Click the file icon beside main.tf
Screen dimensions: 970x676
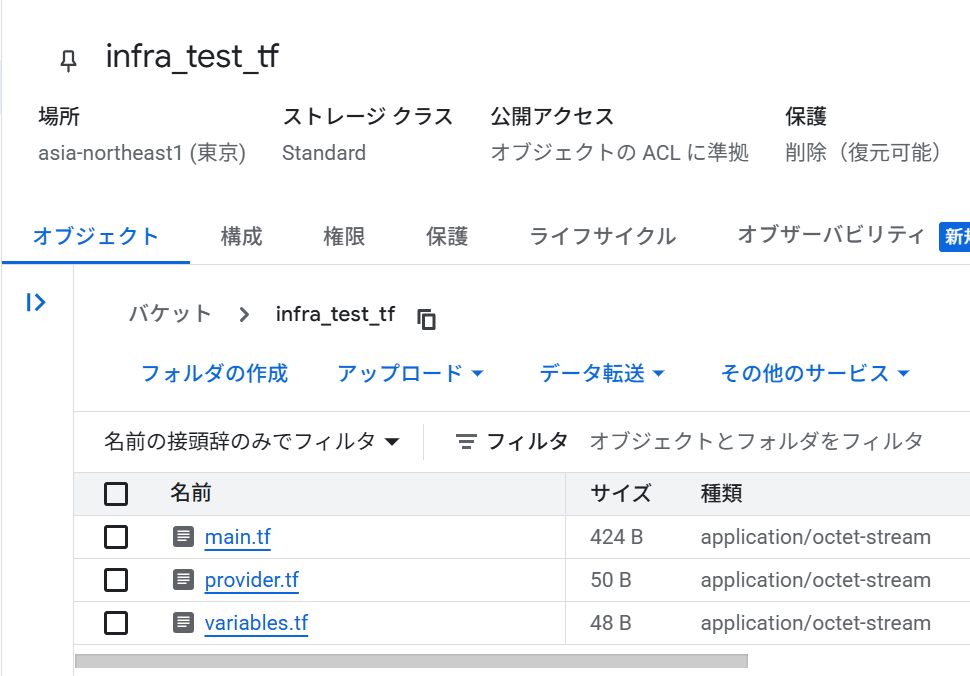point(183,536)
